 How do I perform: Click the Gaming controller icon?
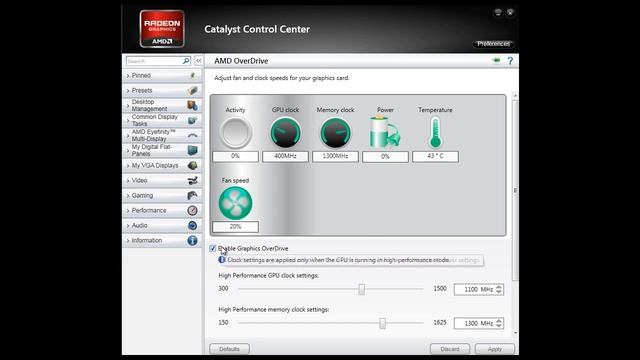tap(193, 195)
